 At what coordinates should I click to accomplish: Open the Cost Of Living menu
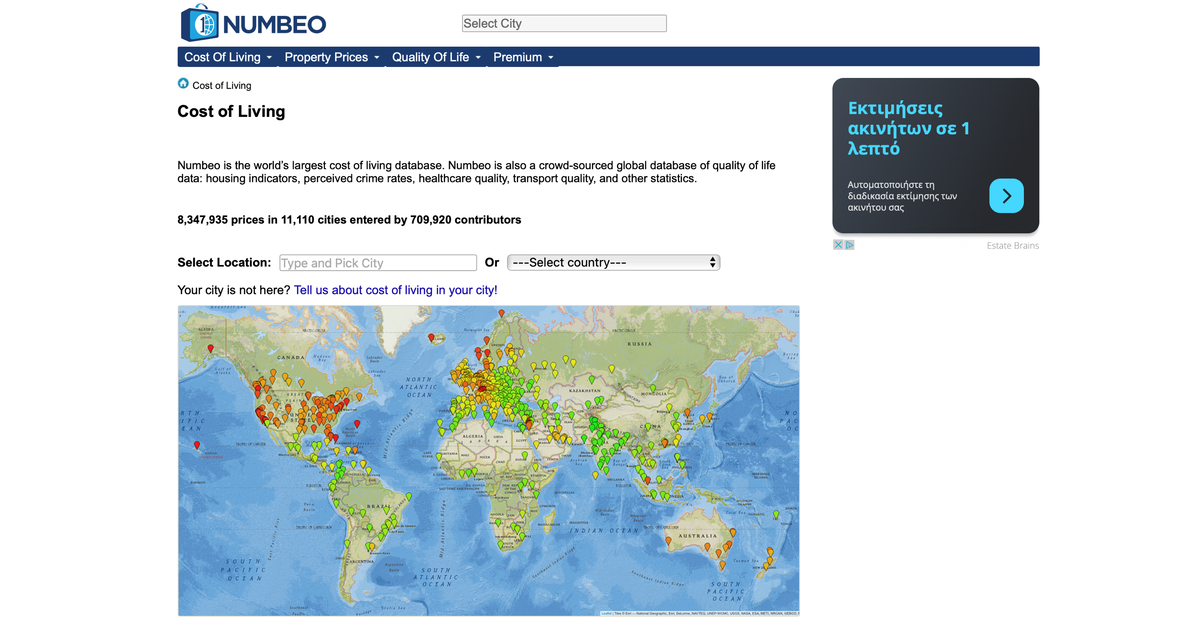(x=228, y=57)
